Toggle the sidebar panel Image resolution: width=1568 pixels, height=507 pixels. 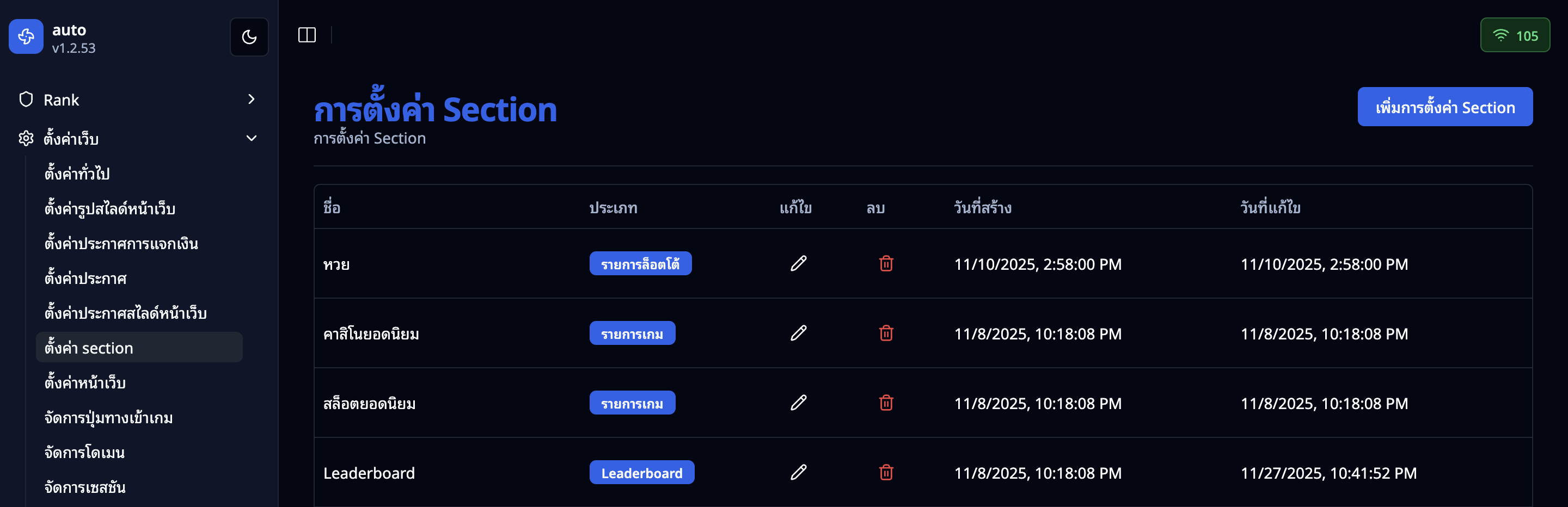(307, 35)
